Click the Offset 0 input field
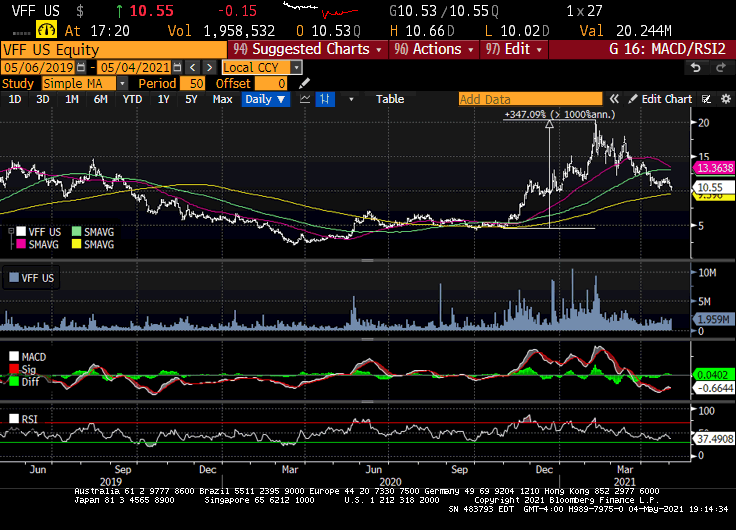Image resolution: width=736 pixels, height=530 pixels. click(270, 84)
